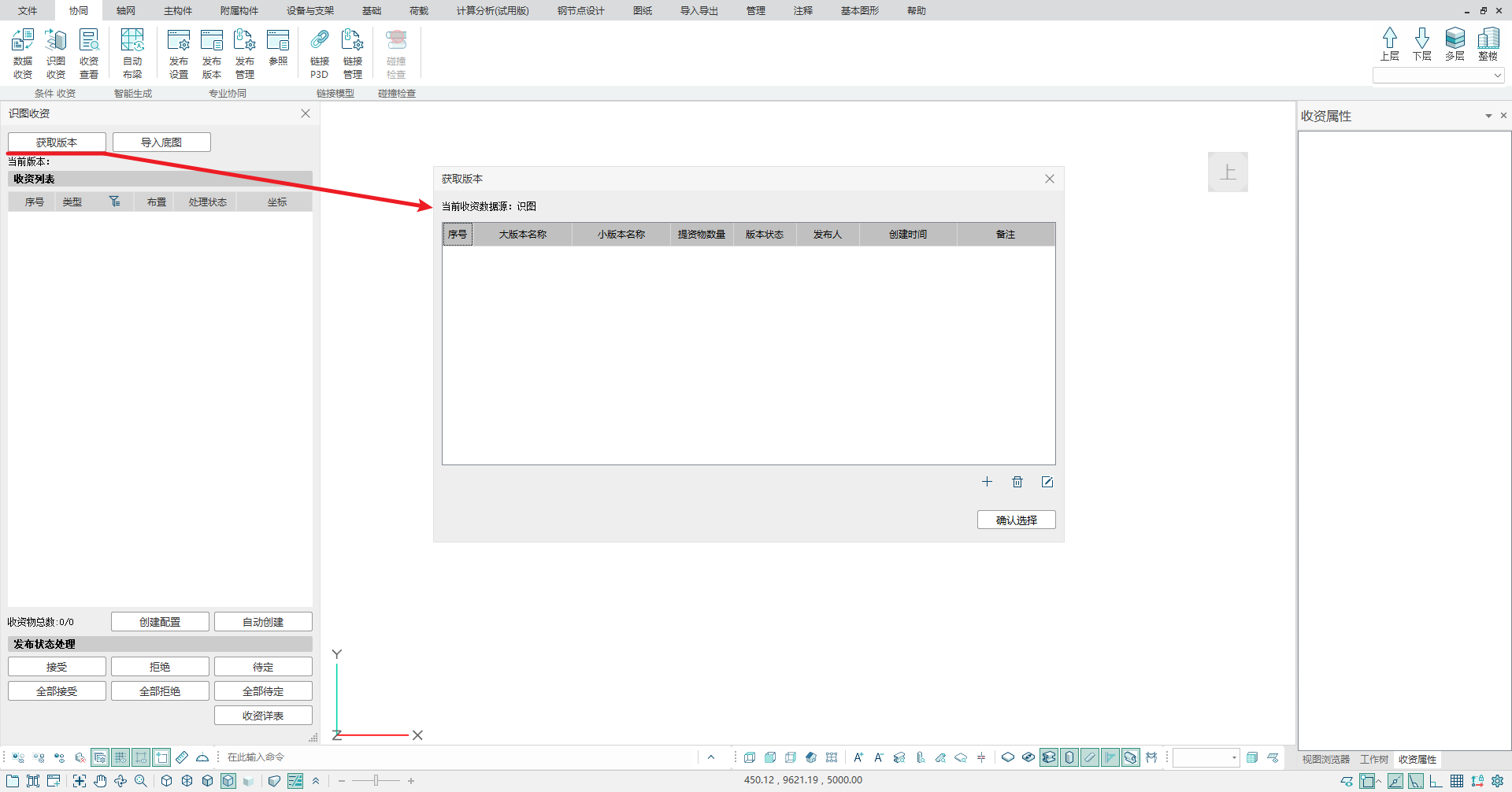Toggle the grid display icon in status bar
Image resolution: width=1512 pixels, height=792 pixels.
tap(1457, 781)
